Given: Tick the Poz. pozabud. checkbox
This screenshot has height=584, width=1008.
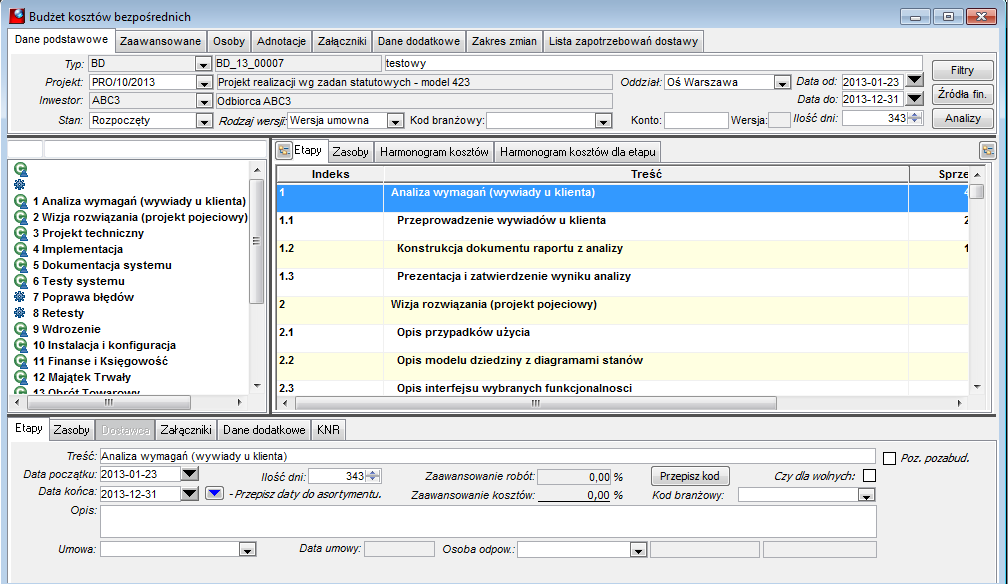Looking at the screenshot, I should [889, 458].
